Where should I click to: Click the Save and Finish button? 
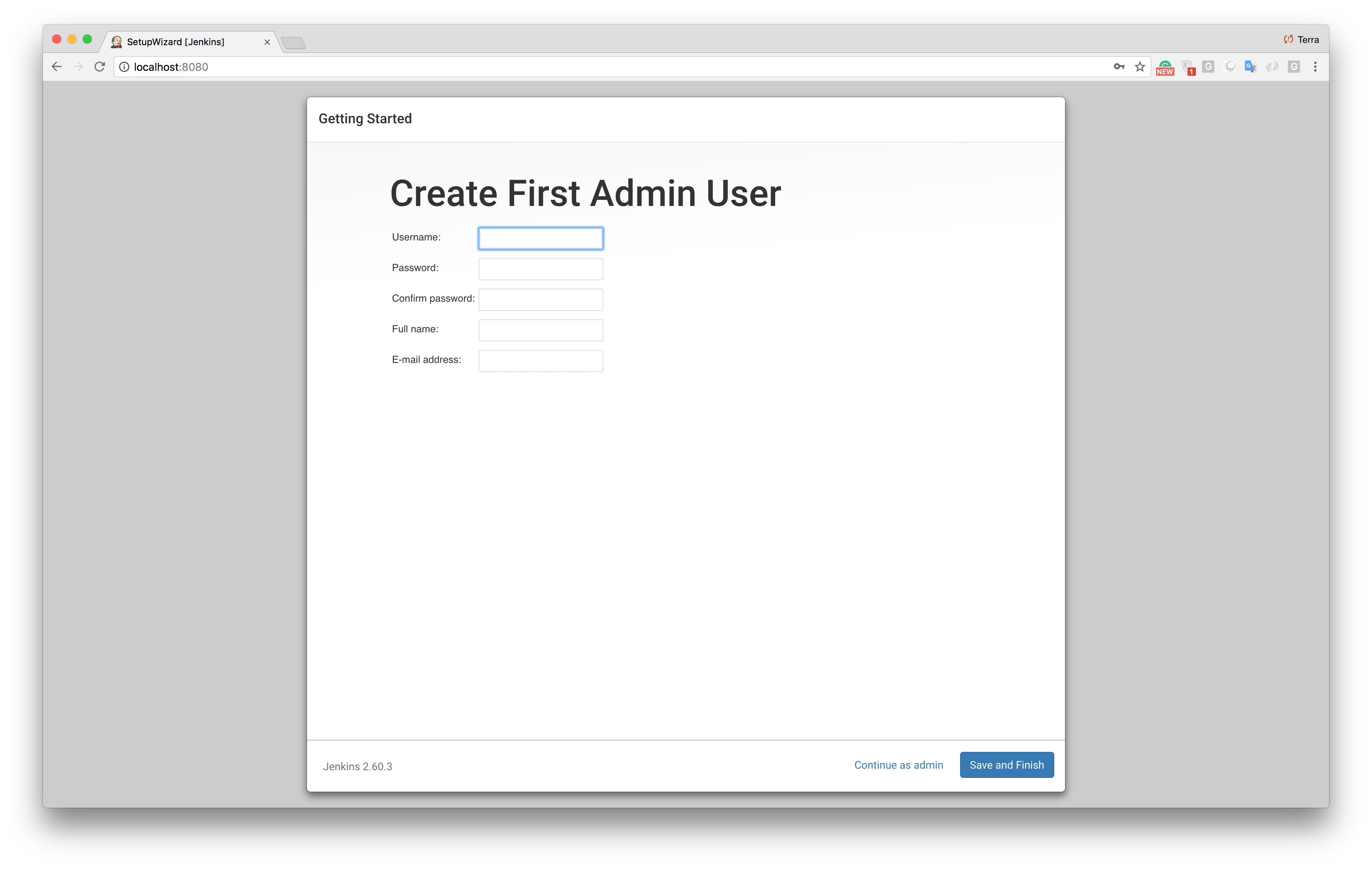pyautogui.click(x=1006, y=765)
